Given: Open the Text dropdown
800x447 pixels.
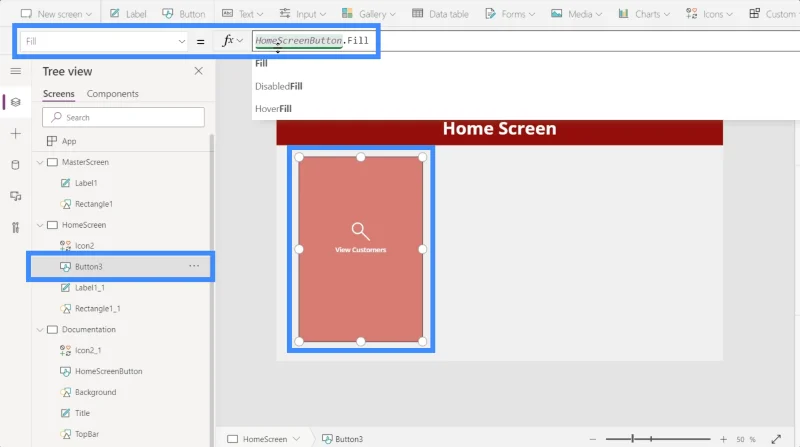Looking at the screenshot, I should click(242, 14).
